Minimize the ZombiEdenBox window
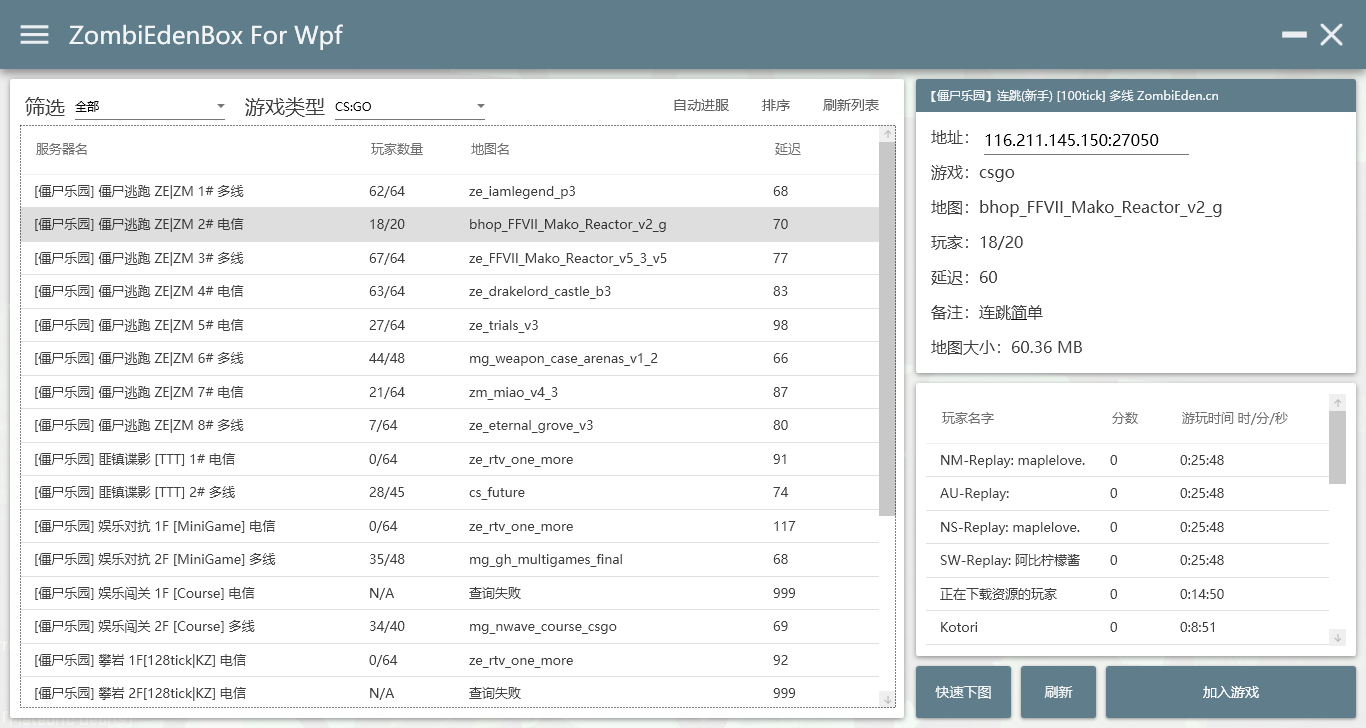This screenshot has height=728, width=1366. click(x=1294, y=35)
